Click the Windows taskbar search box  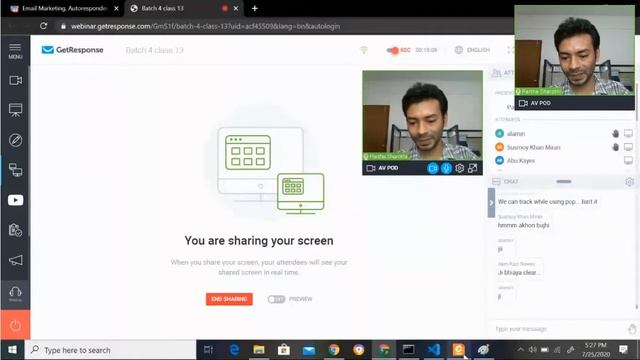(x=111, y=350)
